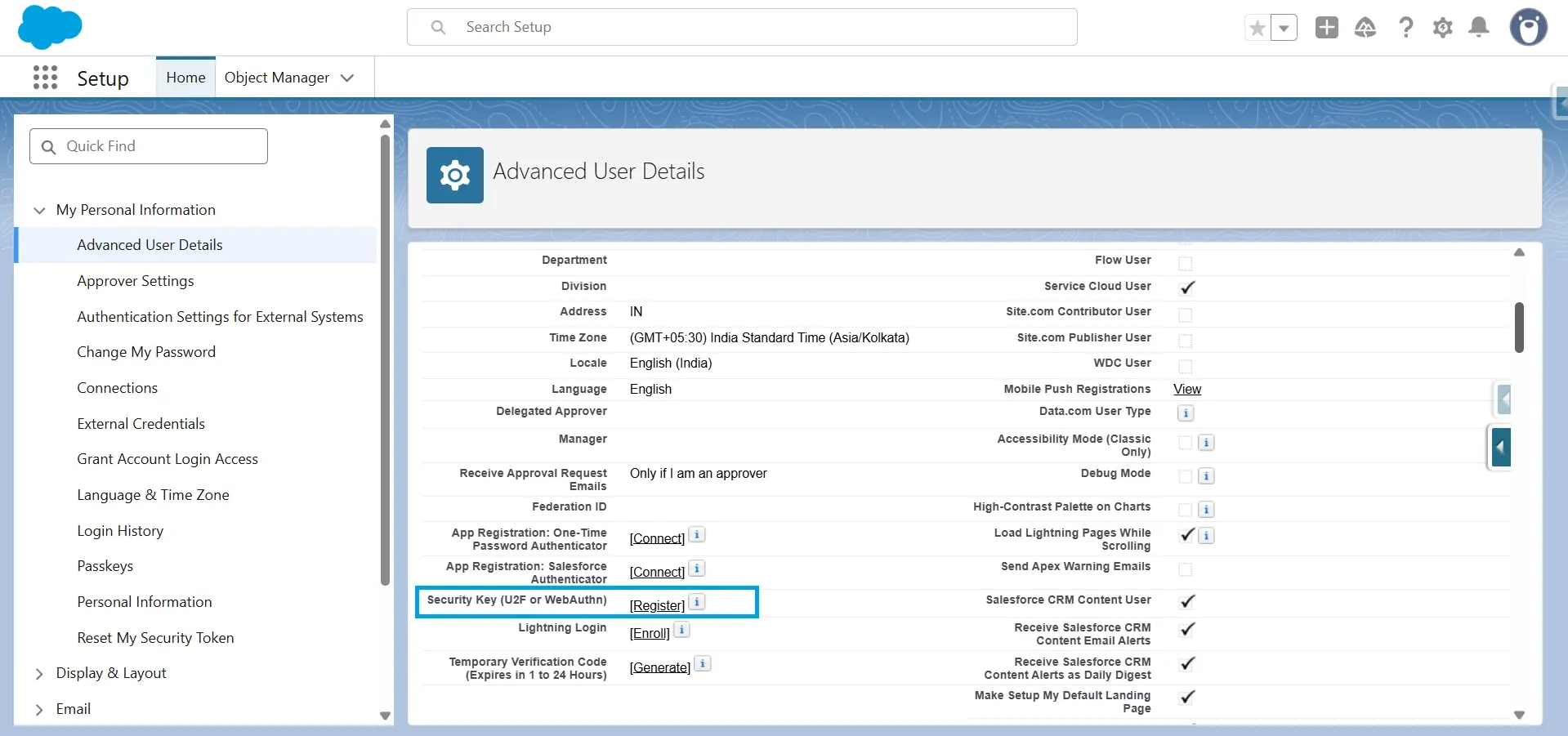Toggle the Accessibility Mode checkbox
The width and height of the screenshot is (1568, 736).
pos(1186,443)
